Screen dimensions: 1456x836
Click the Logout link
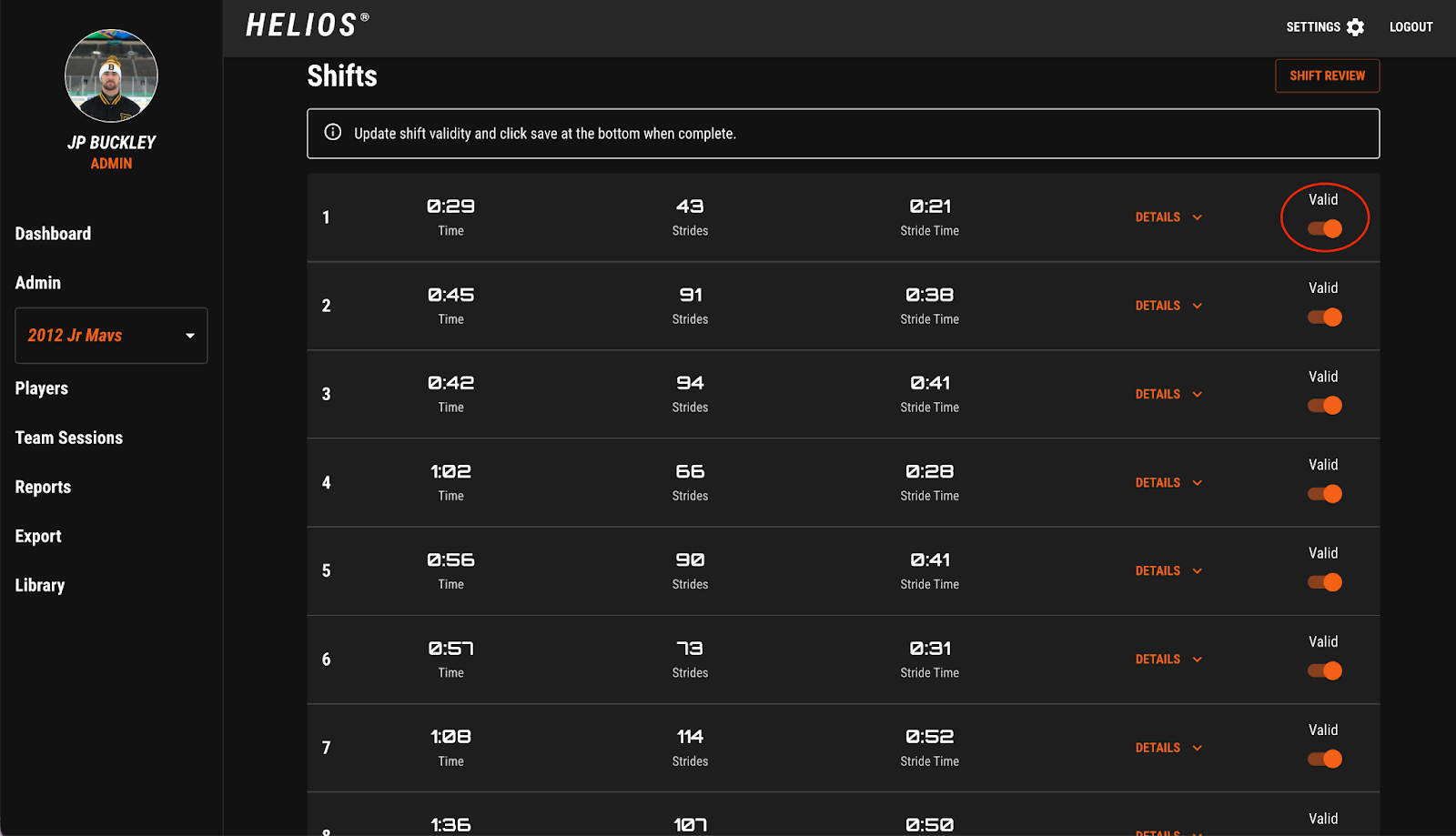1410,27
